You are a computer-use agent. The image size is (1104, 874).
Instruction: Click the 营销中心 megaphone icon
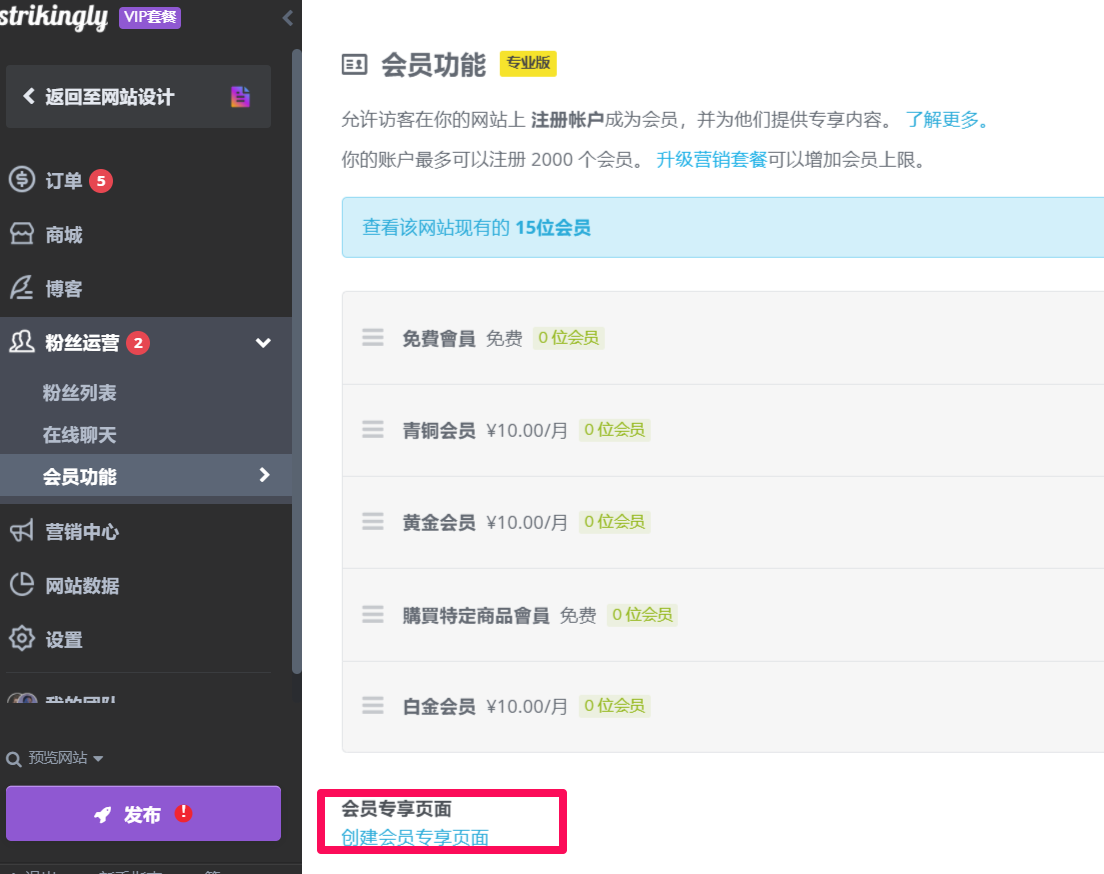click(22, 530)
